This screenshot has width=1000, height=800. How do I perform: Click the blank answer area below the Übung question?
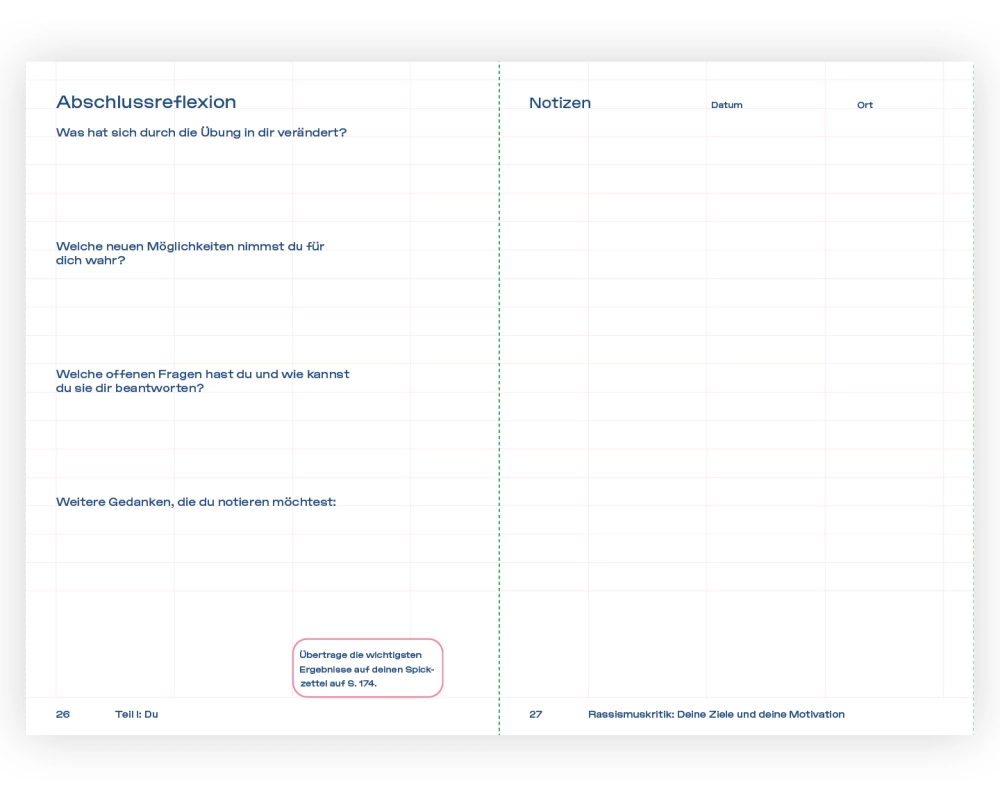[230, 185]
